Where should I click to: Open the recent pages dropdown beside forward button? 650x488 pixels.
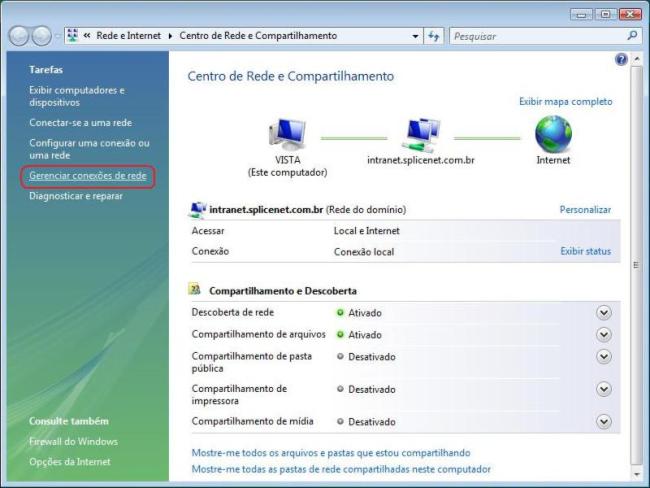point(57,36)
